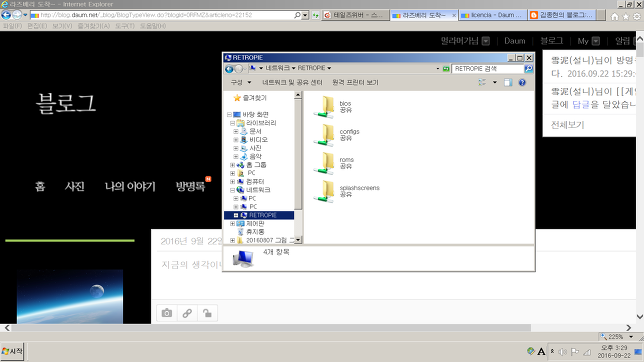The width and height of the screenshot is (644, 362).
Task: Expand the 제어판 tree node
Action: click(x=232, y=224)
